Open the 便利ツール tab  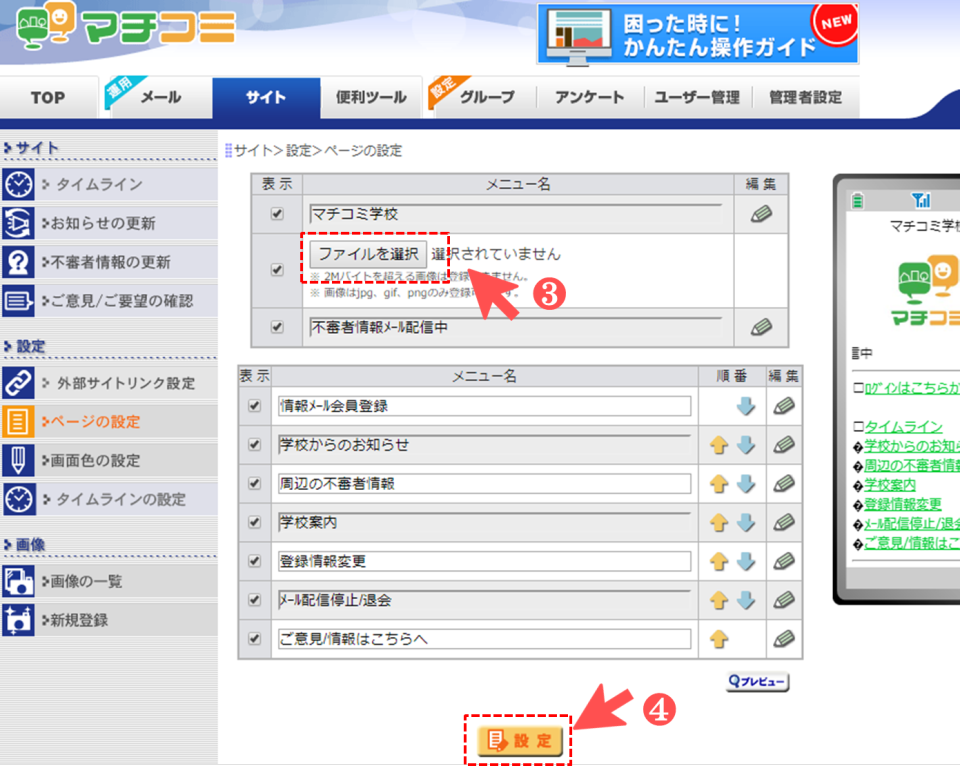tap(371, 98)
